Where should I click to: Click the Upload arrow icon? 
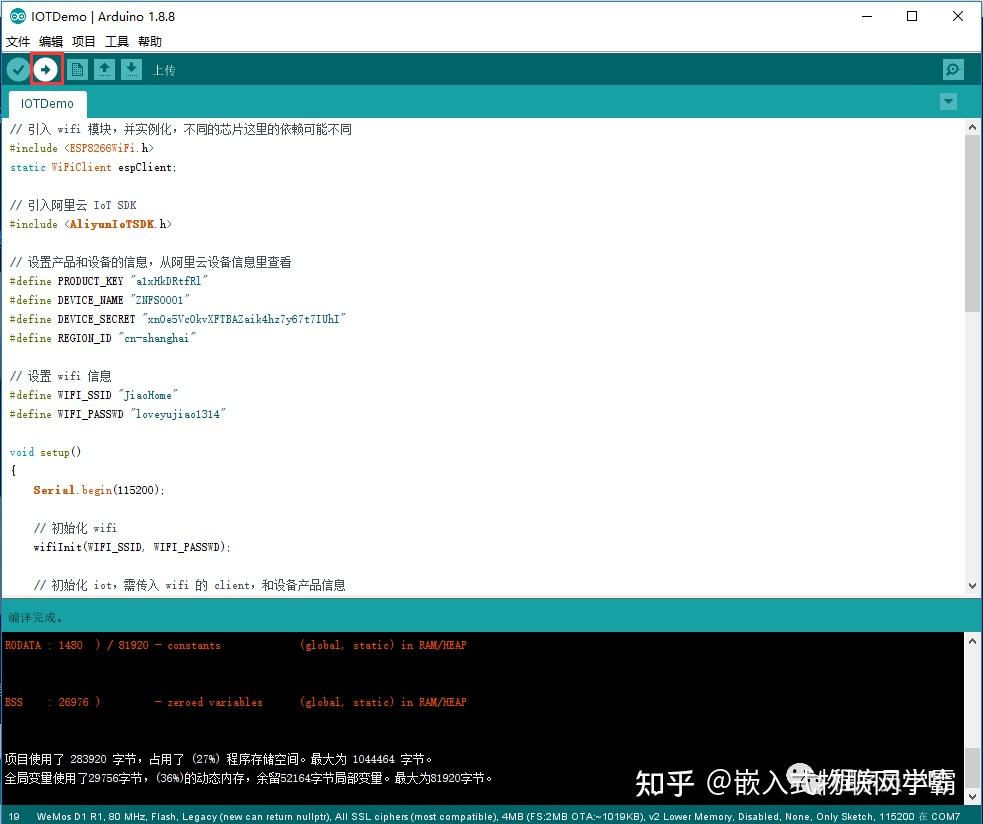click(46, 69)
